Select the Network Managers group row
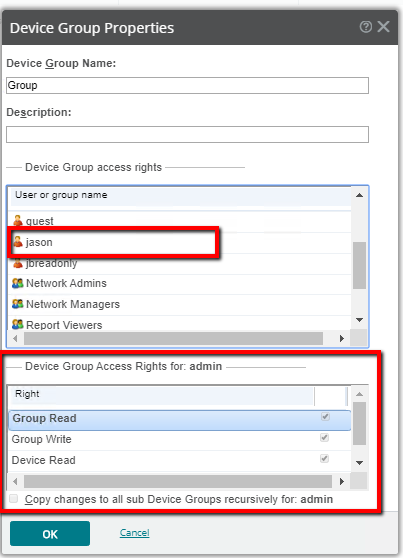Image resolution: width=403 pixels, height=558 pixels. coord(180,305)
